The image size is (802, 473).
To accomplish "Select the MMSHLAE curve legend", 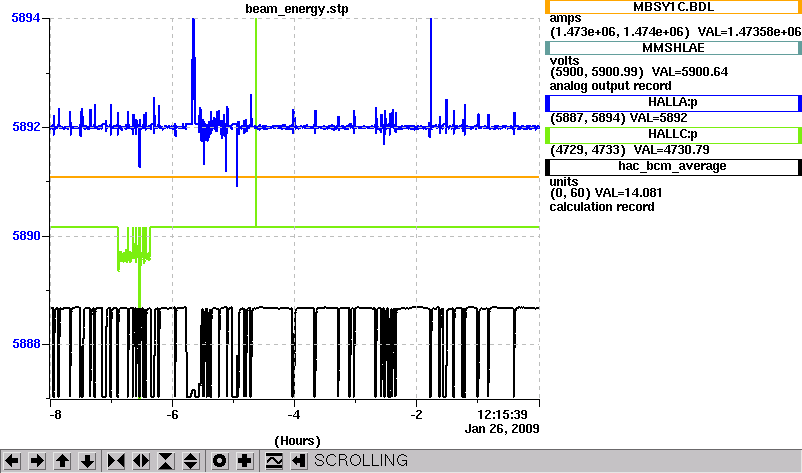I will coord(673,48).
